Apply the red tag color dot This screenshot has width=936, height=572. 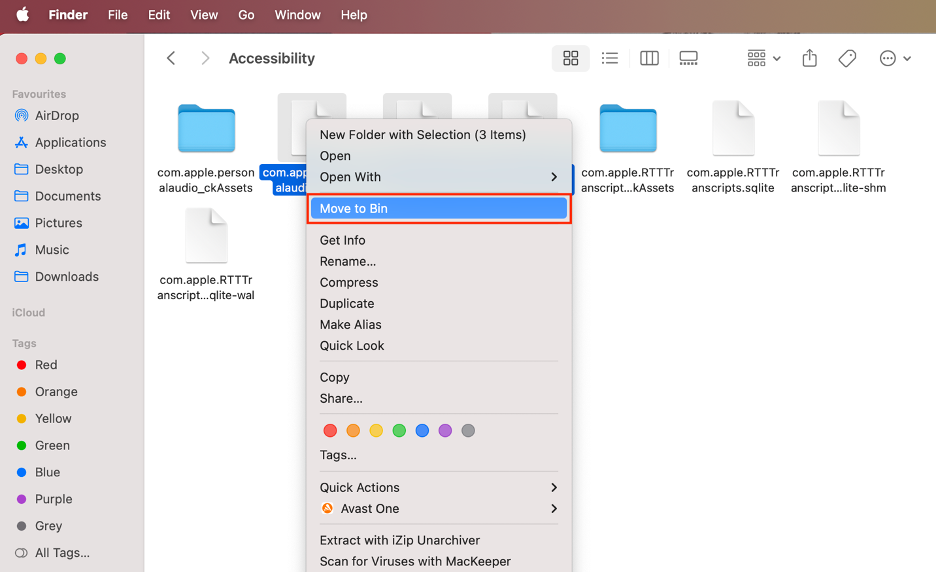(330, 430)
